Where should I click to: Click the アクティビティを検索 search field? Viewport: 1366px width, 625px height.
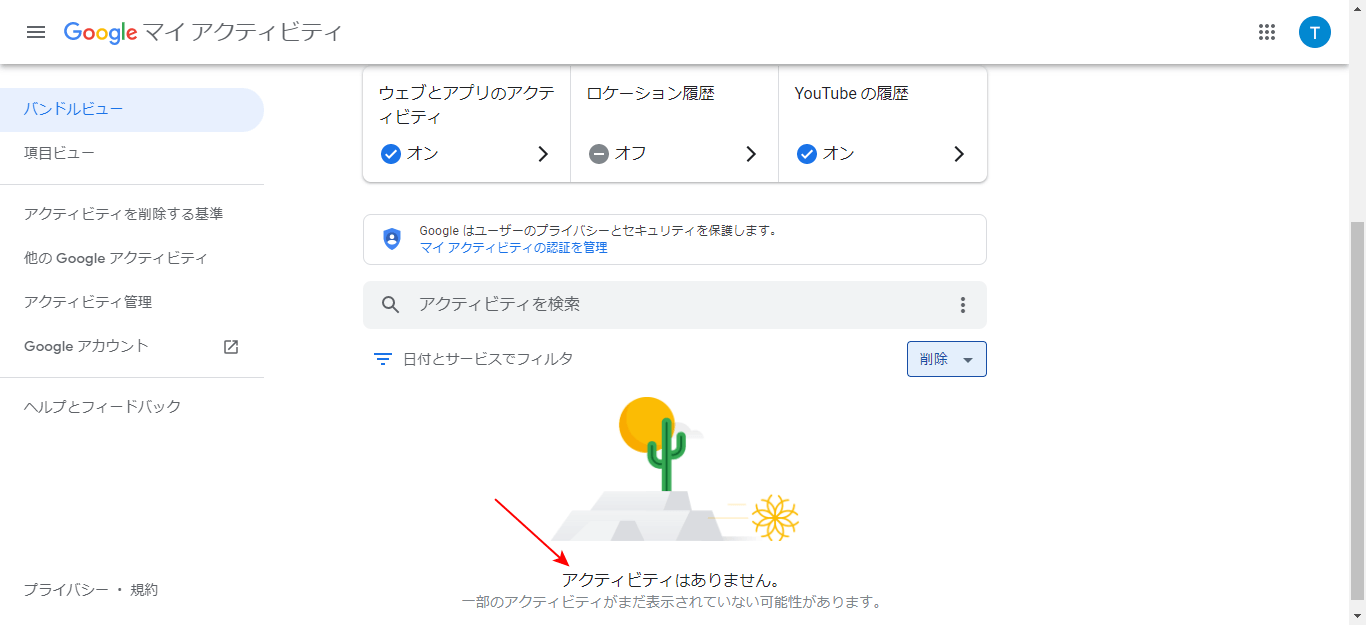coord(675,305)
